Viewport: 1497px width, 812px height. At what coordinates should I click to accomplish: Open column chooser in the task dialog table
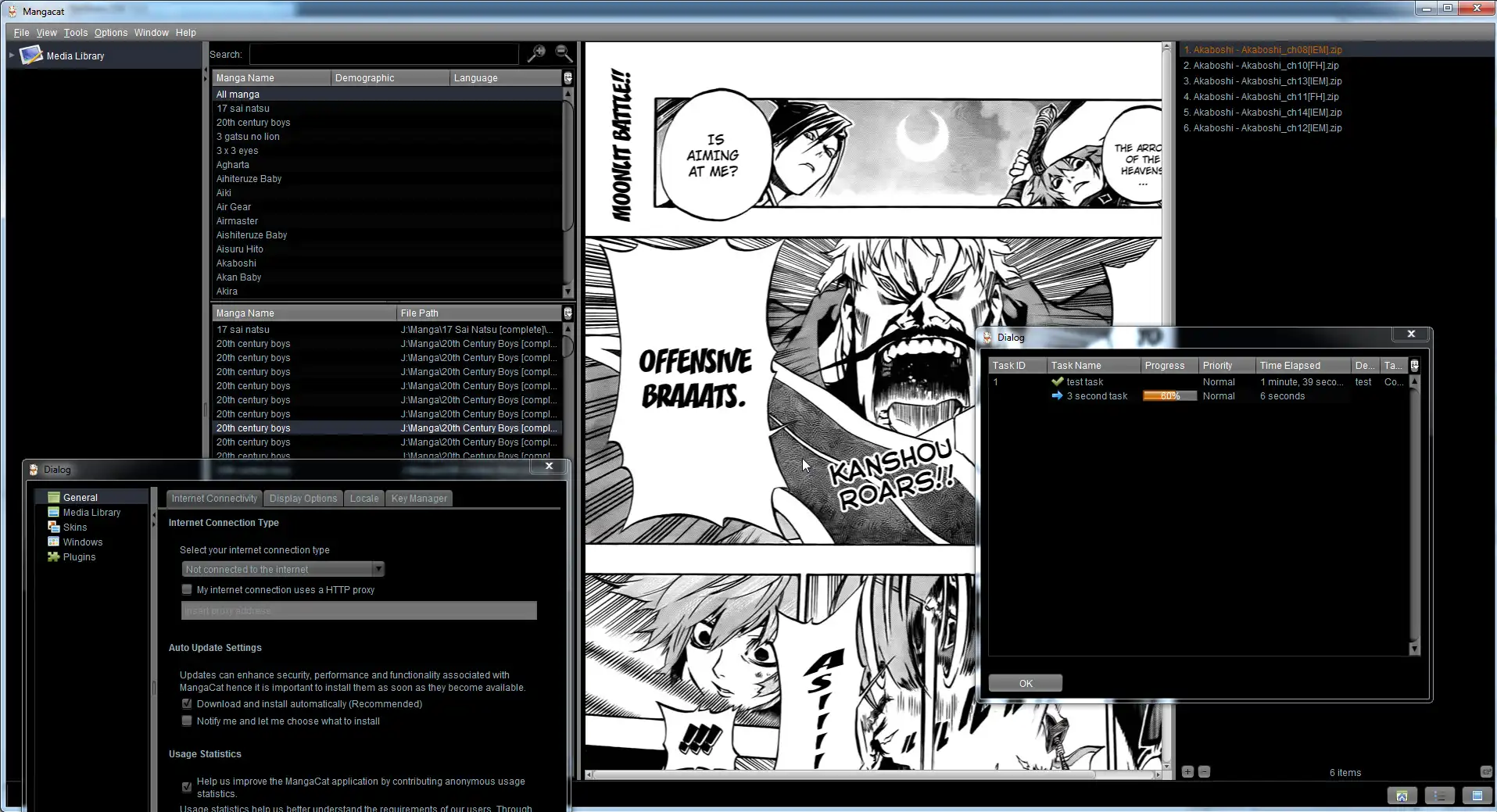pos(1414,365)
